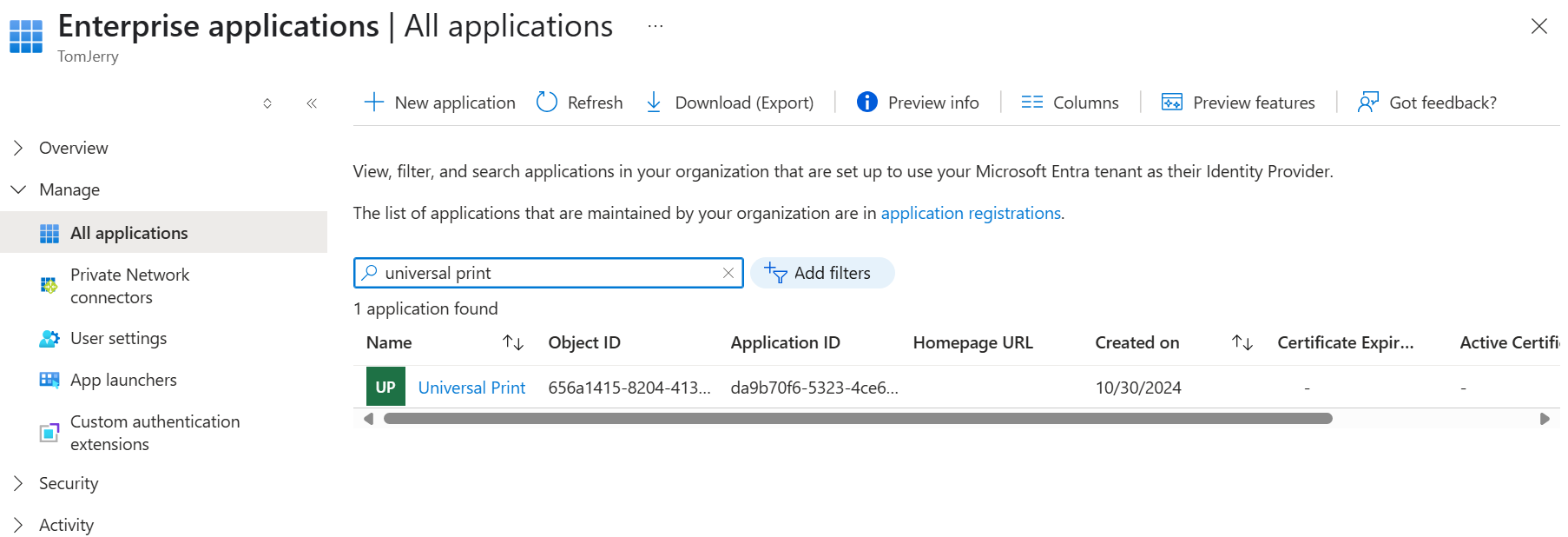Click Add filters button
This screenshot has height=537, width=1568.
[822, 273]
